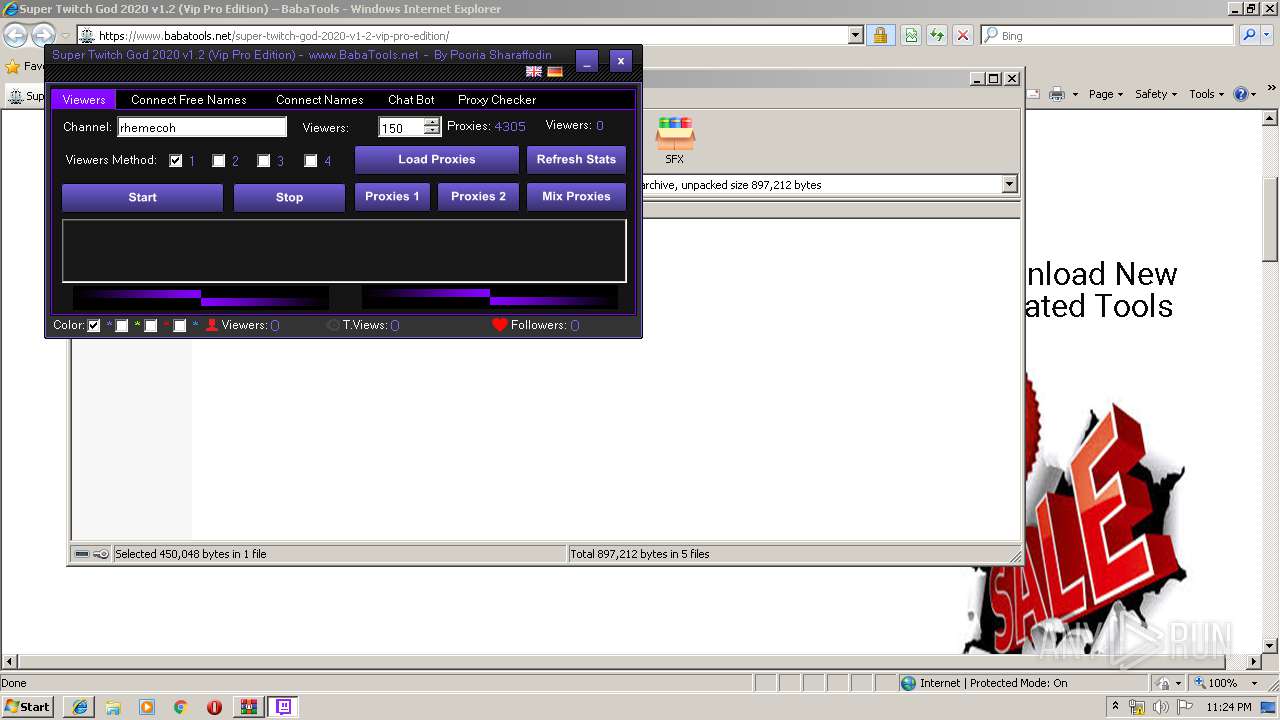Open the Tools menu dropdown
Image resolution: width=1280 pixels, height=720 pixels.
point(1207,94)
